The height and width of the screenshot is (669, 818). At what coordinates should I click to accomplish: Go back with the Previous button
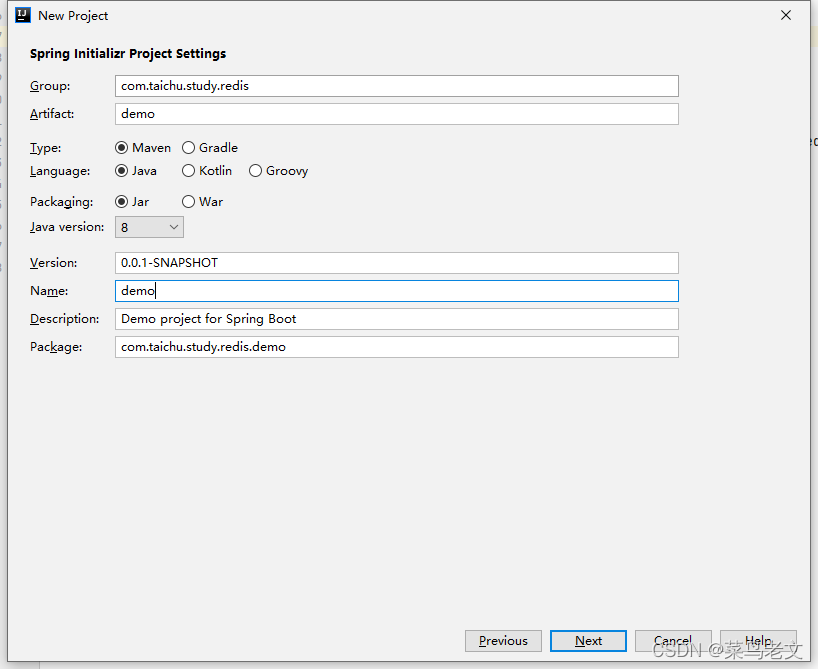[503, 641]
